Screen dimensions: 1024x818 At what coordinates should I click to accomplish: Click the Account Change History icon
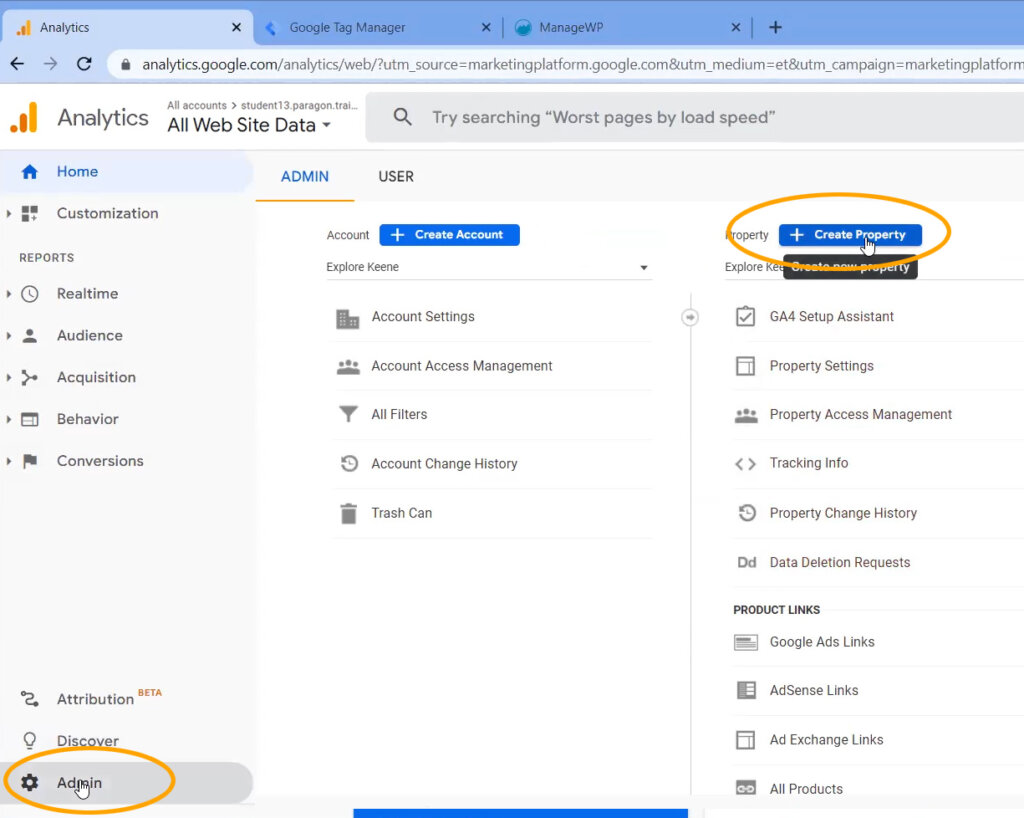point(349,464)
